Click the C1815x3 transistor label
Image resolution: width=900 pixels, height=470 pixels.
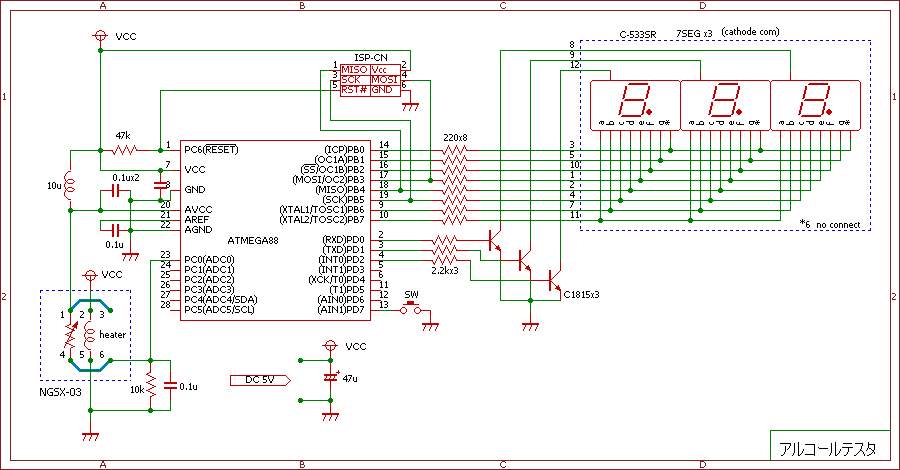[x=581, y=295]
